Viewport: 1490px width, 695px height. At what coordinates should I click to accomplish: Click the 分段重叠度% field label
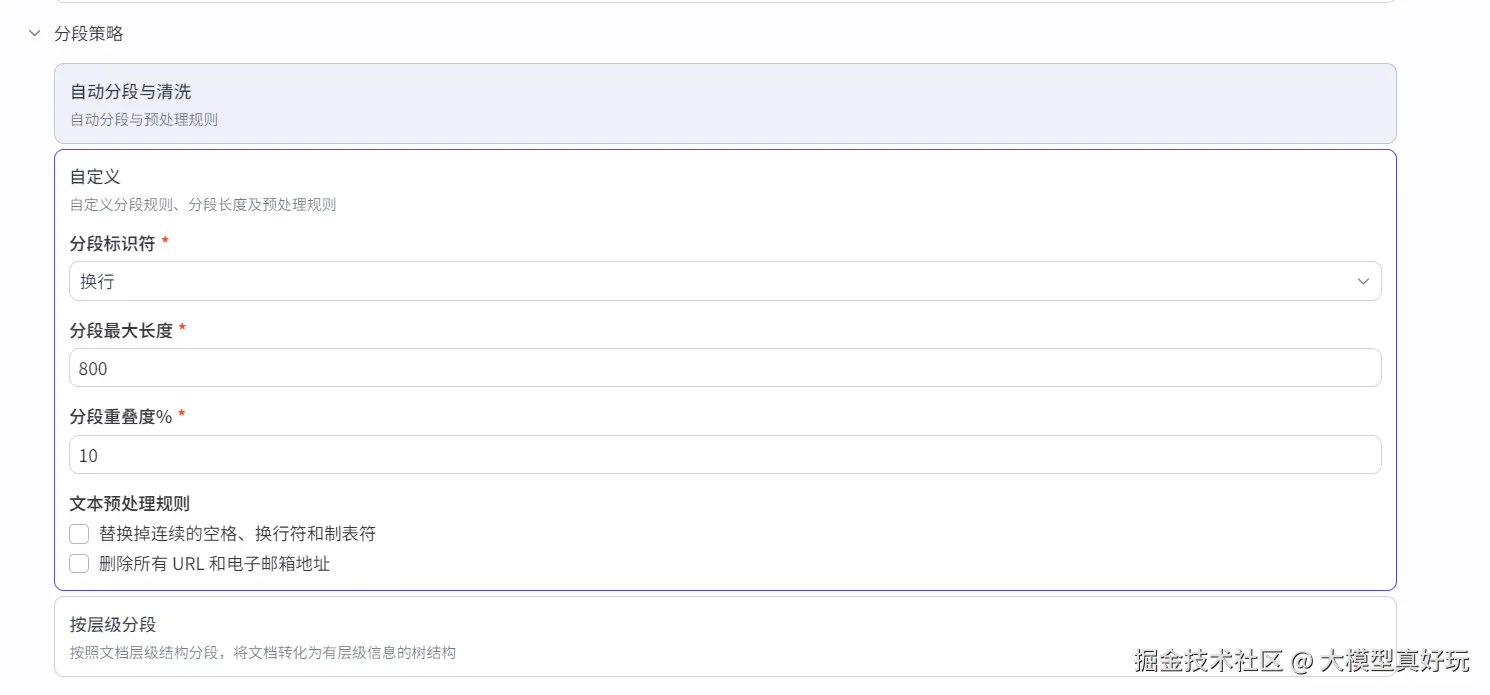tap(121, 417)
